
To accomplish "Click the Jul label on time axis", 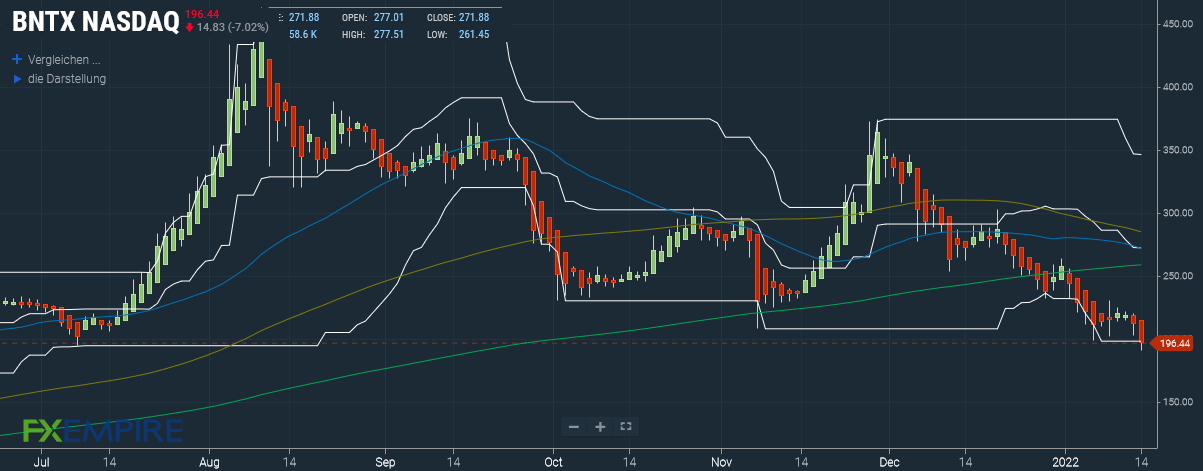I will click(42, 463).
